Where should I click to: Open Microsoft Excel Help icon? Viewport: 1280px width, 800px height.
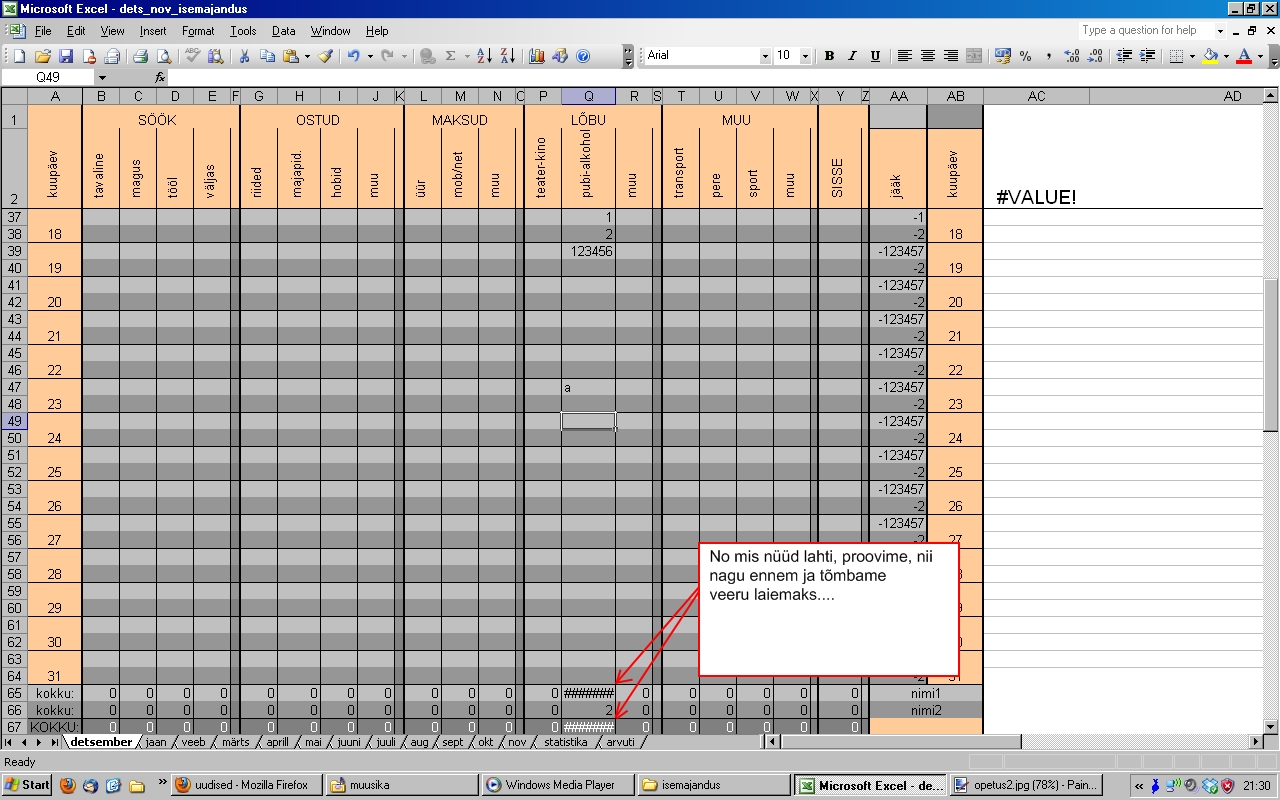pyautogui.click(x=583, y=56)
